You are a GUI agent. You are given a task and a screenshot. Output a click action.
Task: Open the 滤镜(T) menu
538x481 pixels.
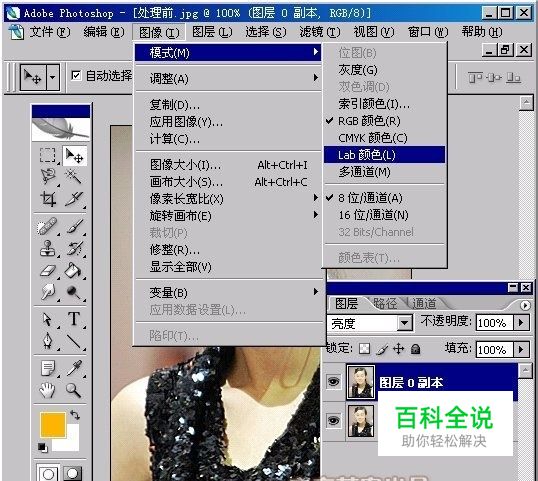[320, 32]
